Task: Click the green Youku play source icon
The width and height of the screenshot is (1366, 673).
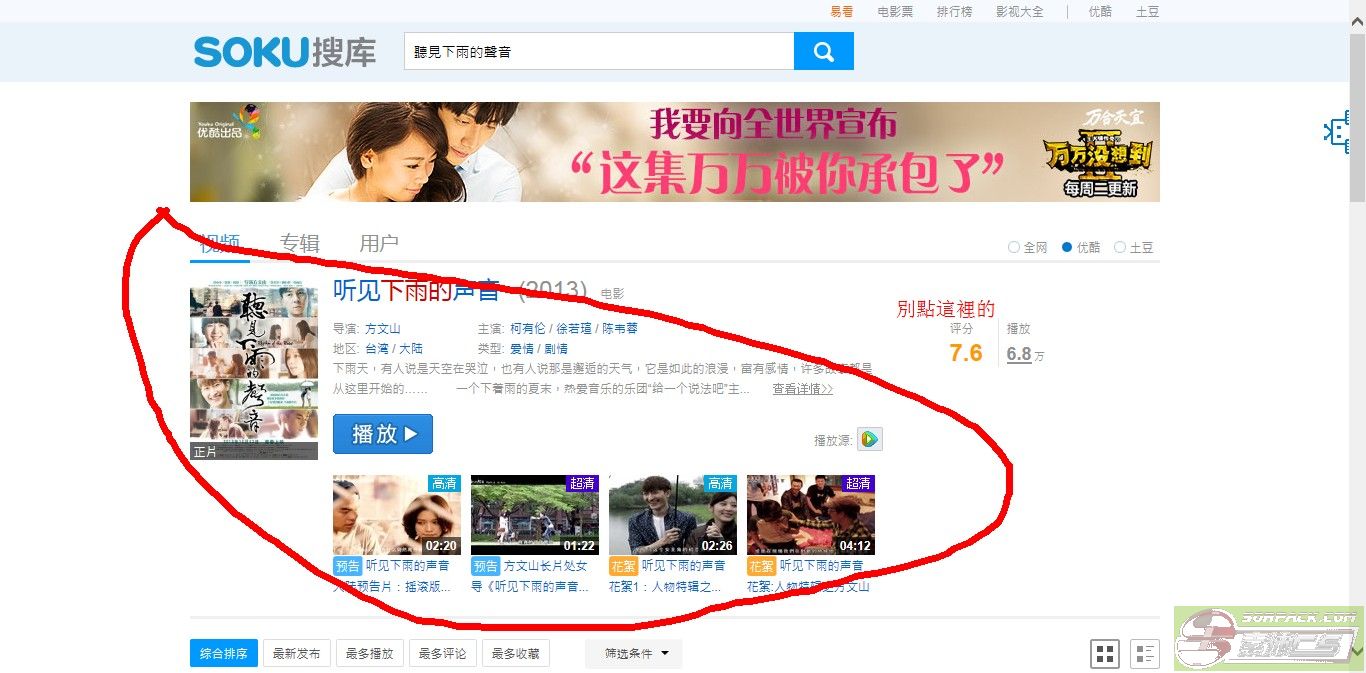Action: tap(869, 439)
